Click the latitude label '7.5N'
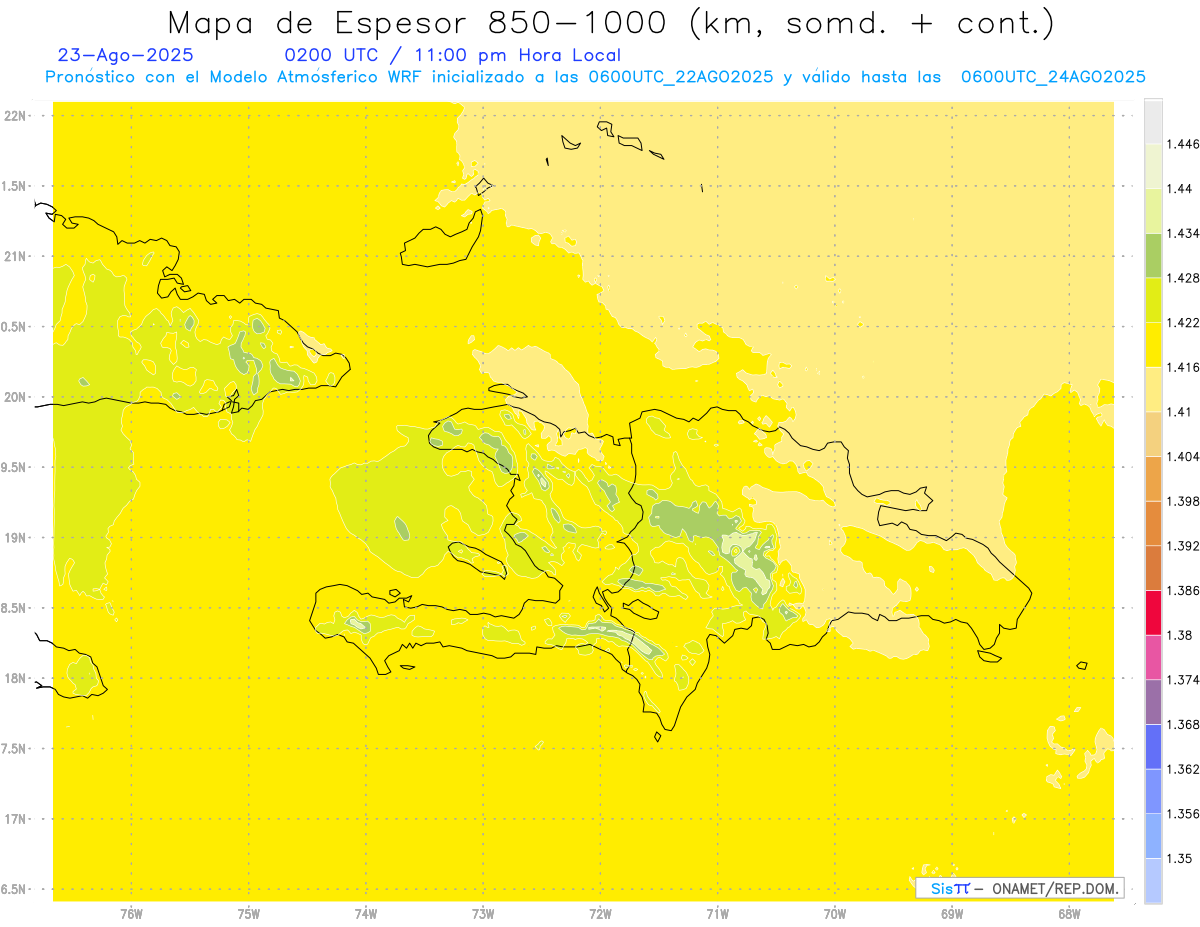1200x927 pixels. point(15,749)
